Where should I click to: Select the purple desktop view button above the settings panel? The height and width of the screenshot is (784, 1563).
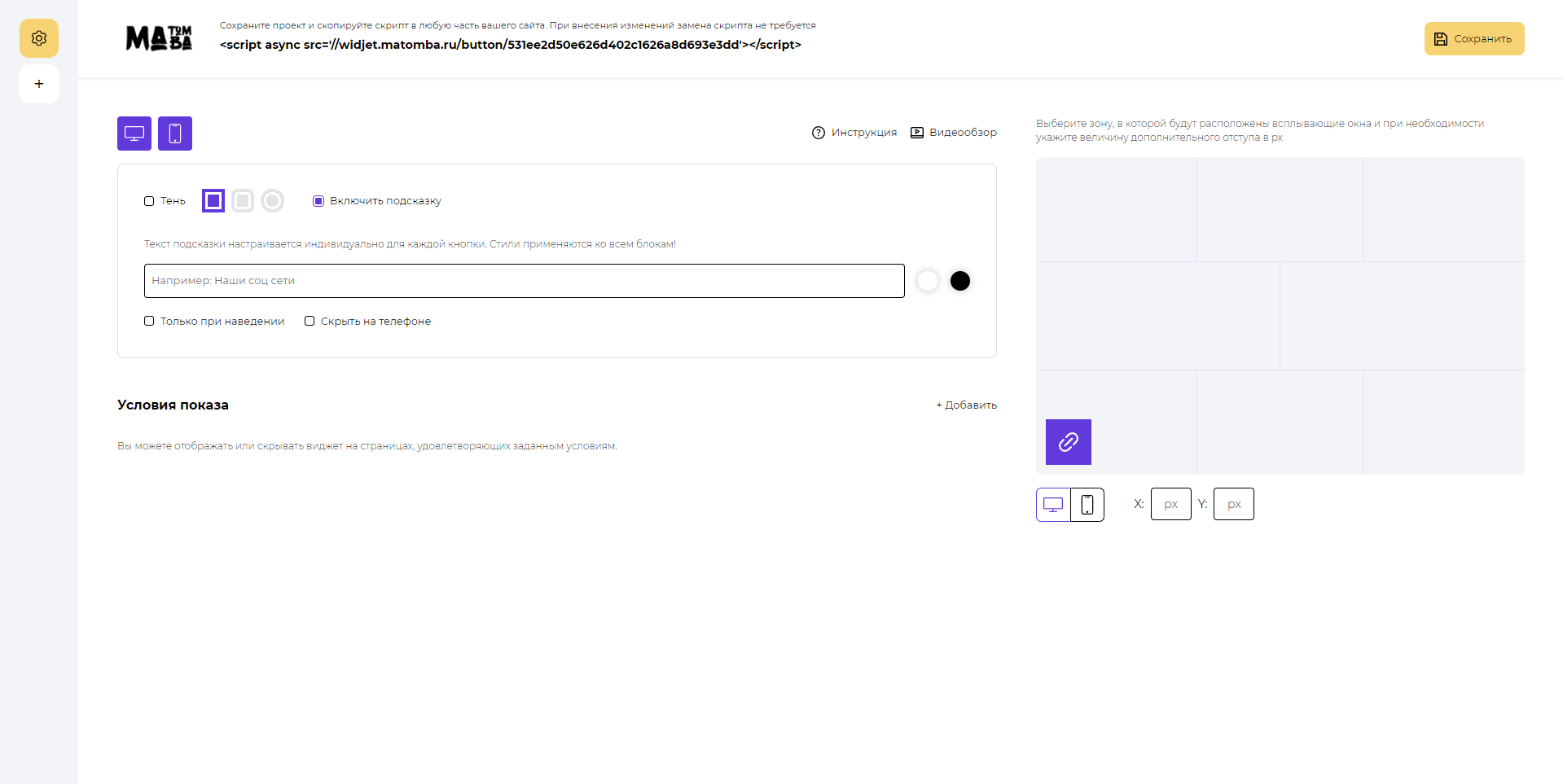[134, 134]
